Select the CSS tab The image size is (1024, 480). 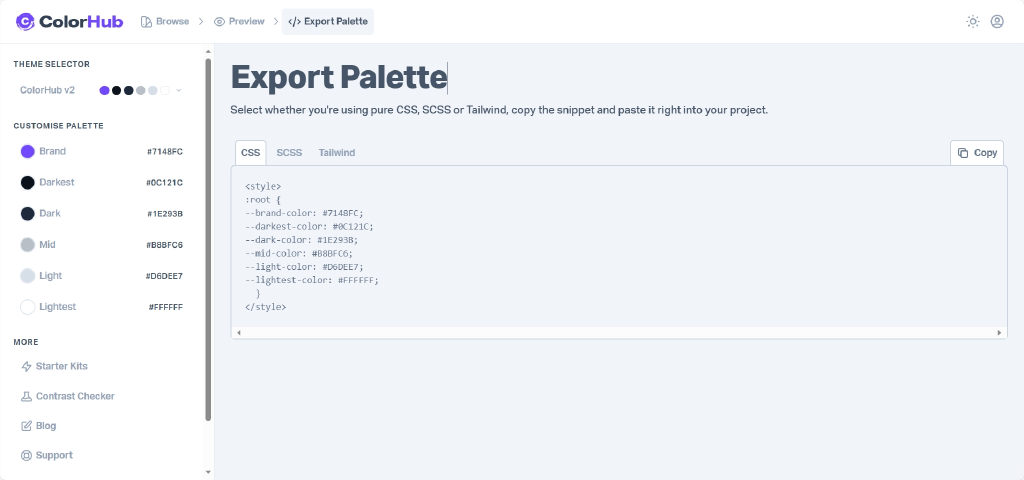click(250, 153)
